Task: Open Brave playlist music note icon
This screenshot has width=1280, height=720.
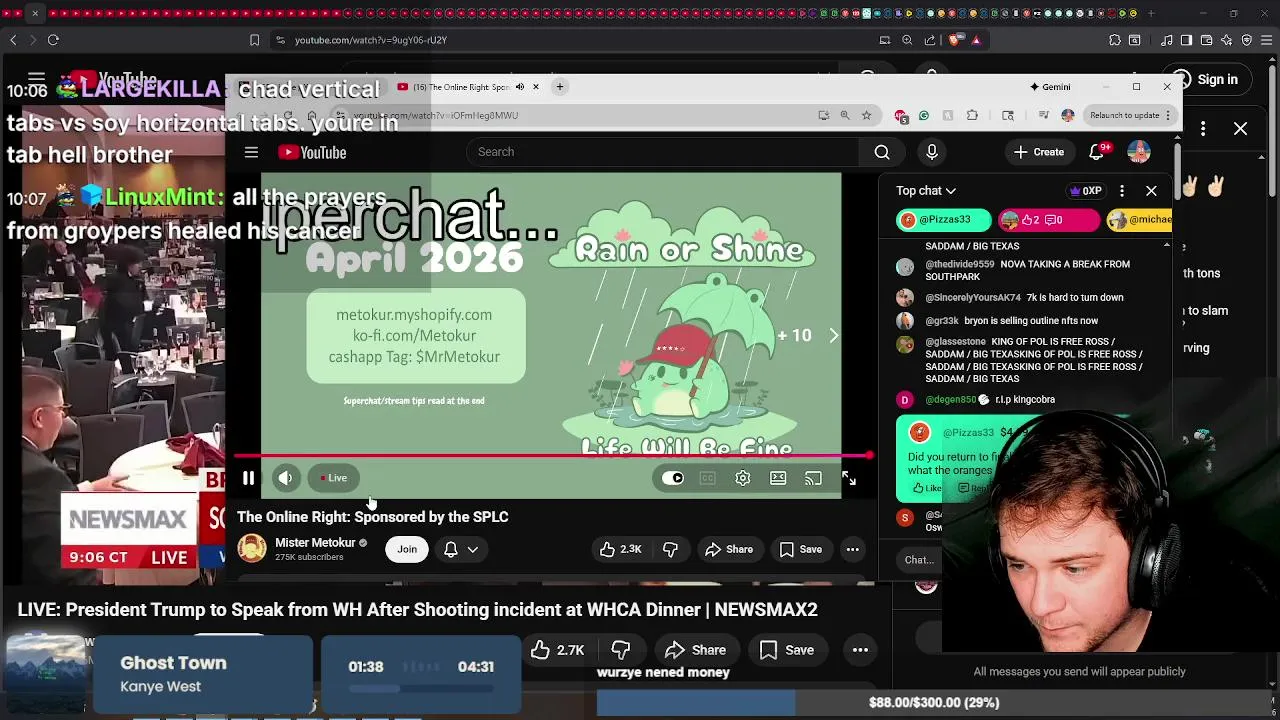Action: pyautogui.click(x=1167, y=40)
